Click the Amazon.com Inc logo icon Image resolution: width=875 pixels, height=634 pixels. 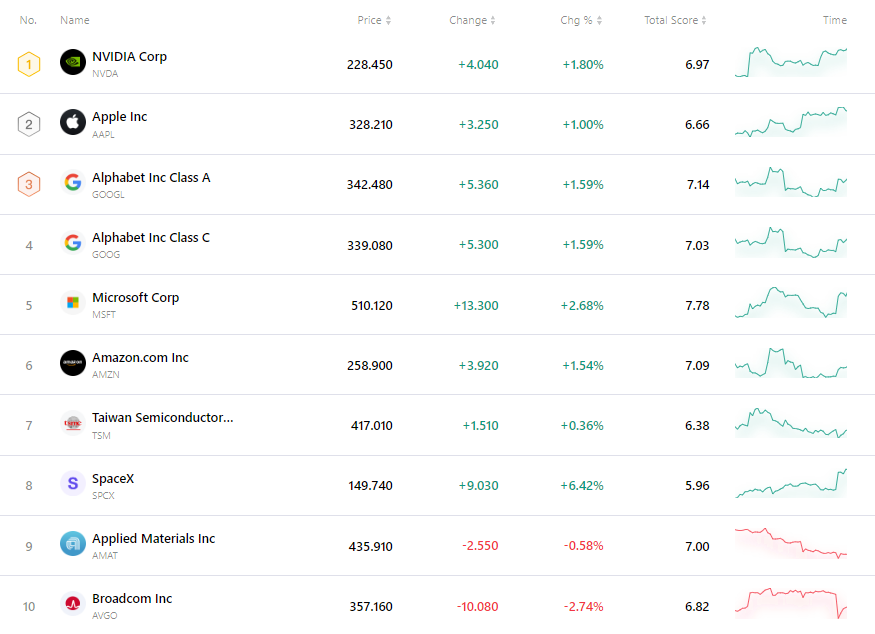tap(73, 363)
